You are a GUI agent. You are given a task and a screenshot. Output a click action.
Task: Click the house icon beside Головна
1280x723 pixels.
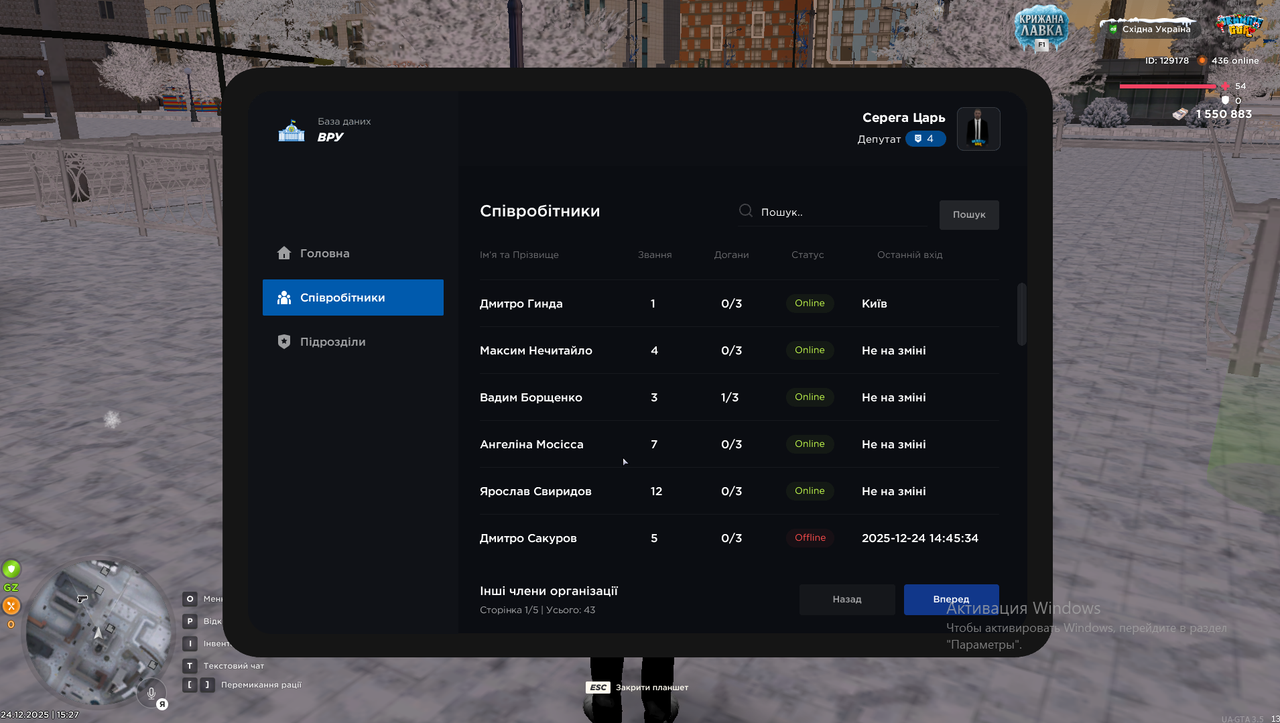[284, 253]
